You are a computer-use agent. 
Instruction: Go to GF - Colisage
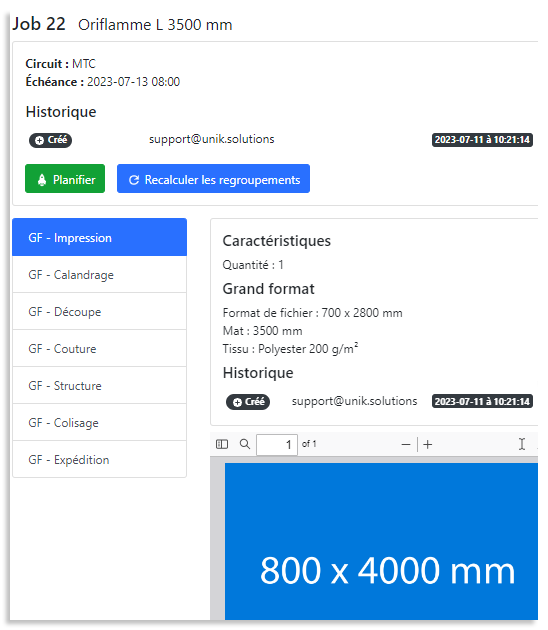[100, 422]
